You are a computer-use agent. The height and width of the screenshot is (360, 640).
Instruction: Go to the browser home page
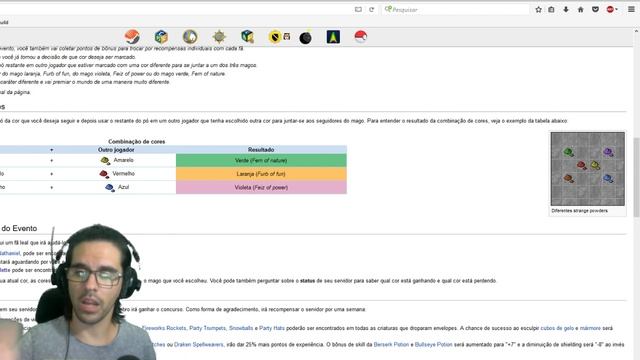click(x=580, y=9)
